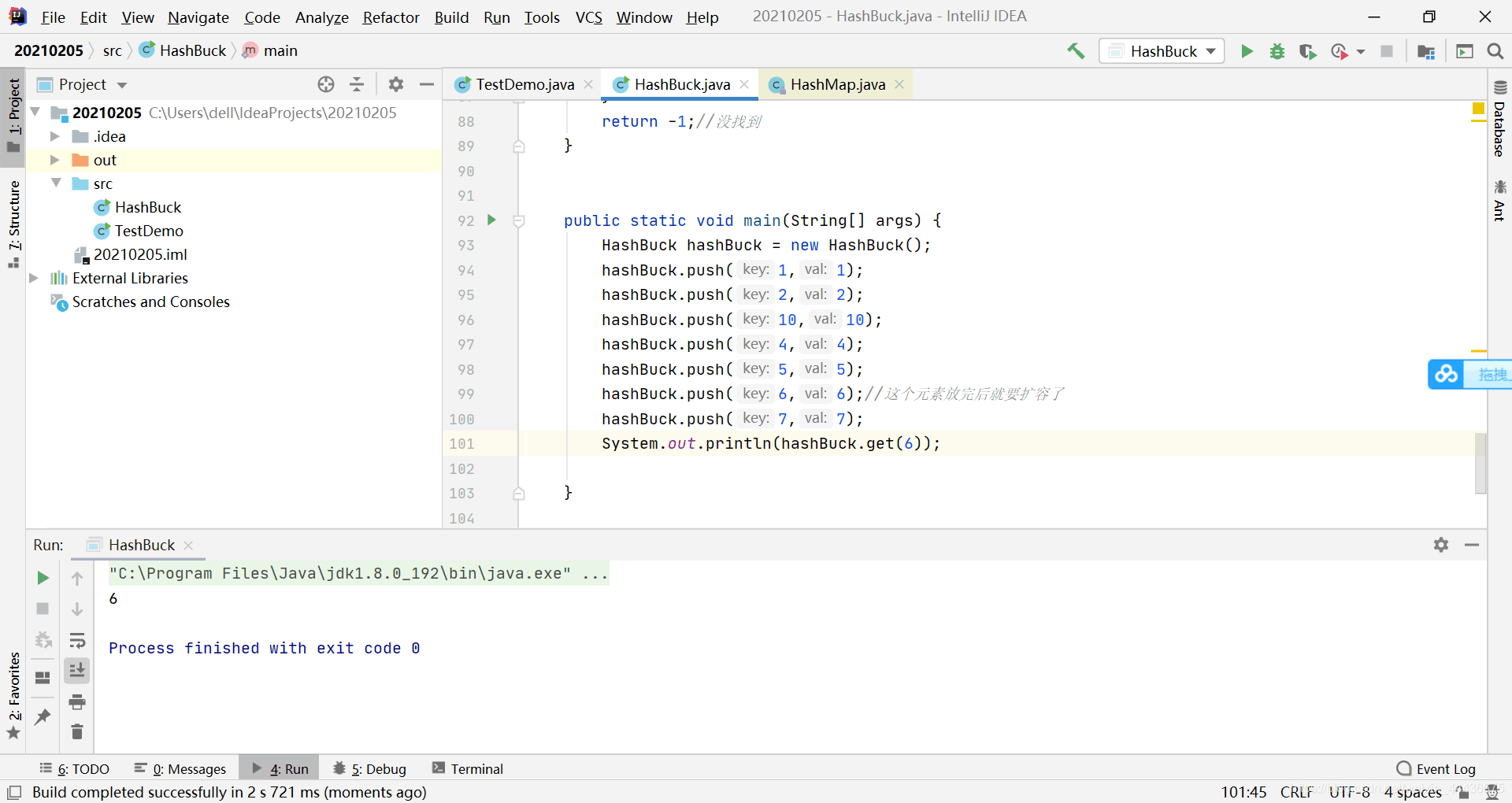
Task: Open the File menu
Action: pyautogui.click(x=53, y=17)
